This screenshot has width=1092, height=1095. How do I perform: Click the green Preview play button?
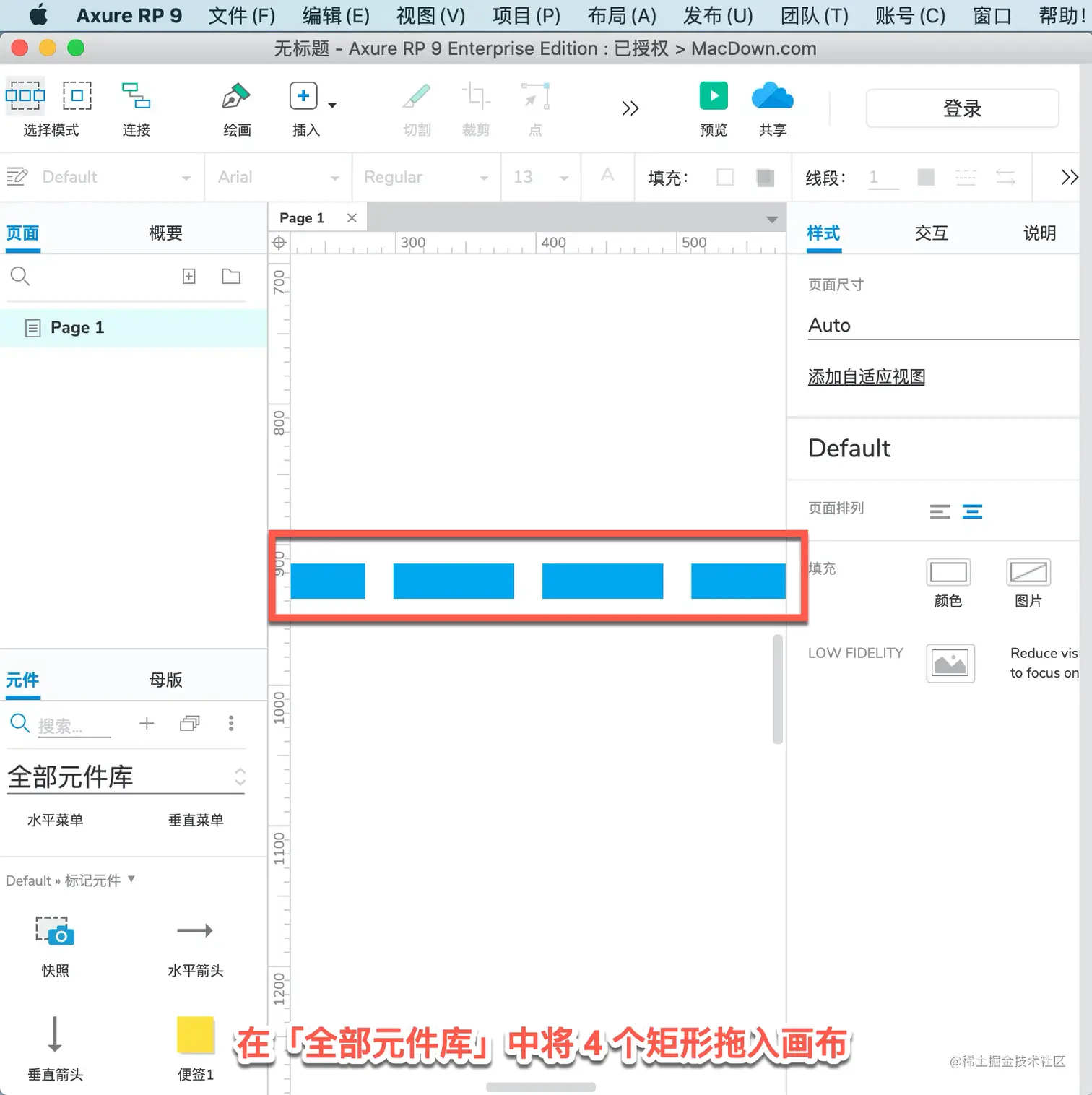tap(714, 95)
